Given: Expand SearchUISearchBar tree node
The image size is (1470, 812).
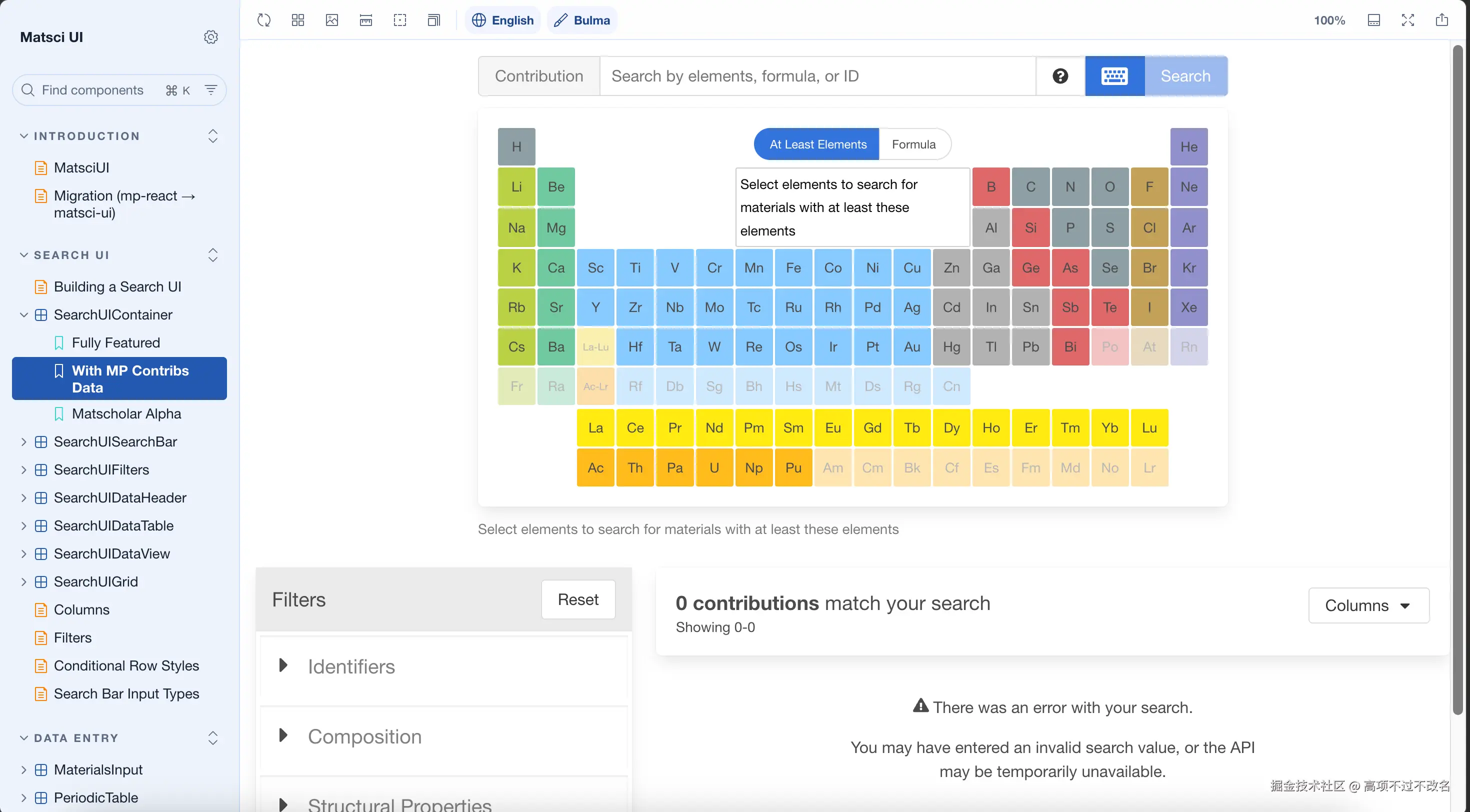Looking at the screenshot, I should coord(23,441).
